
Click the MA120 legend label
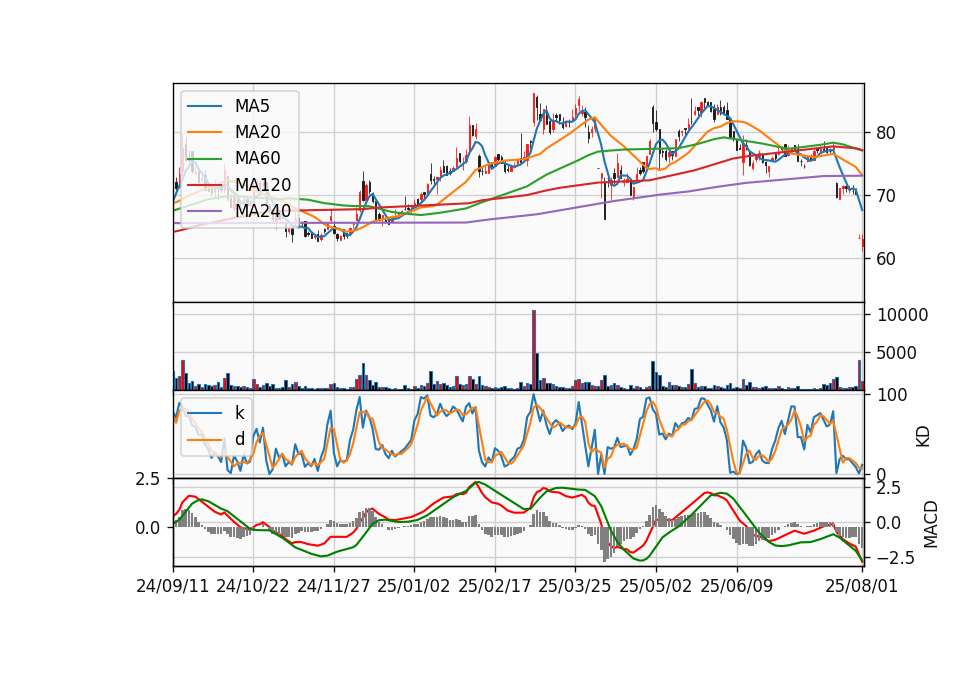tap(263, 184)
